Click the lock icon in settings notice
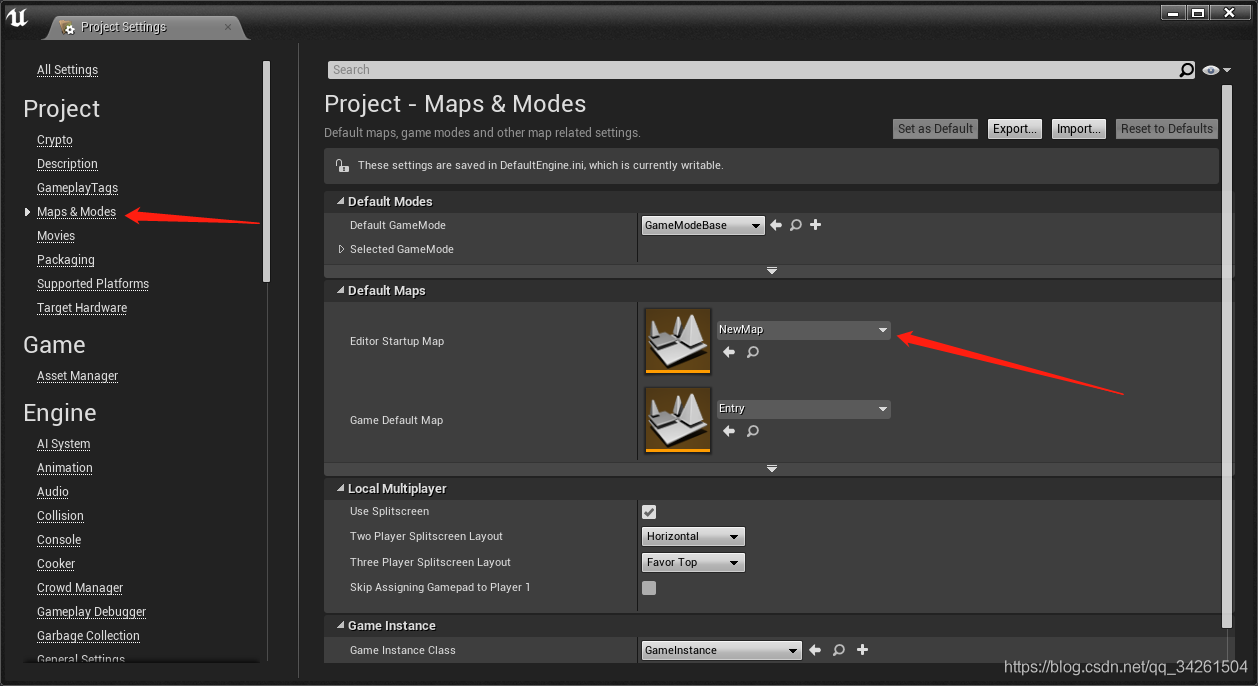Viewport: 1258px width, 686px height. click(342, 166)
